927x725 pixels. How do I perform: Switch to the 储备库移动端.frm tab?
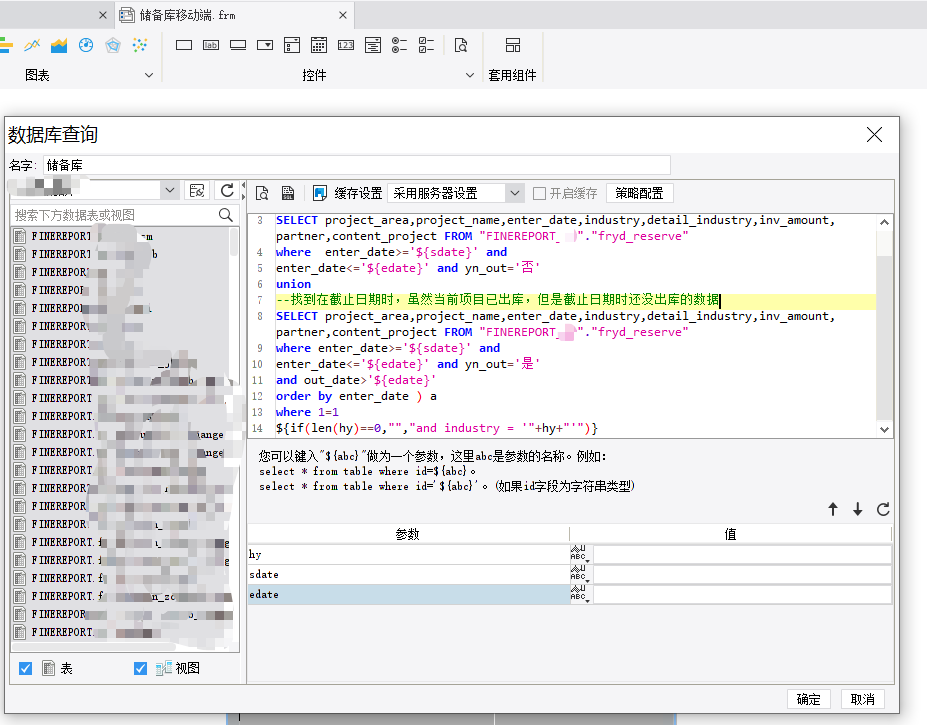click(187, 15)
